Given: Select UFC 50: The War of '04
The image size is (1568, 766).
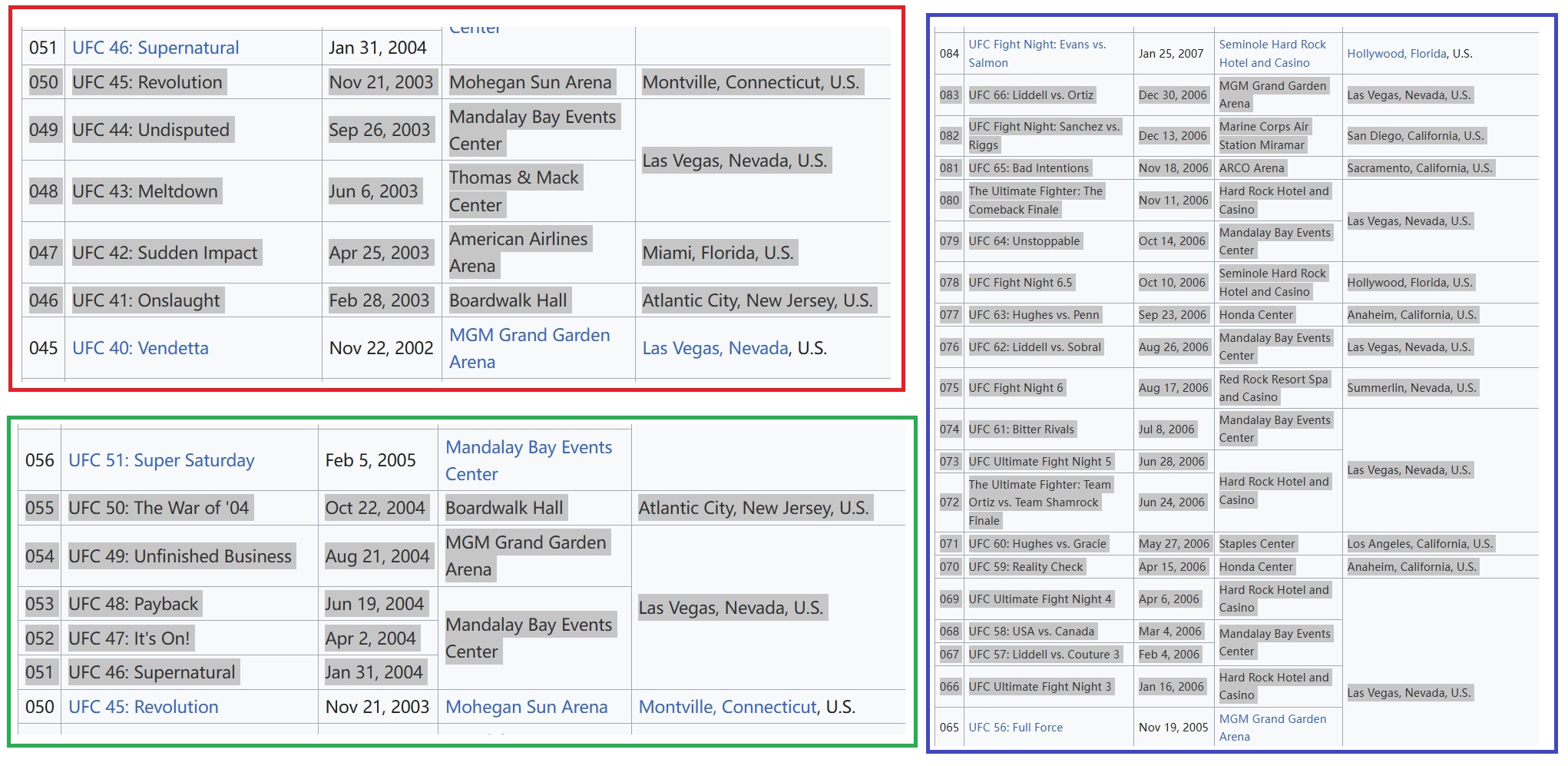Looking at the screenshot, I should point(158,508).
